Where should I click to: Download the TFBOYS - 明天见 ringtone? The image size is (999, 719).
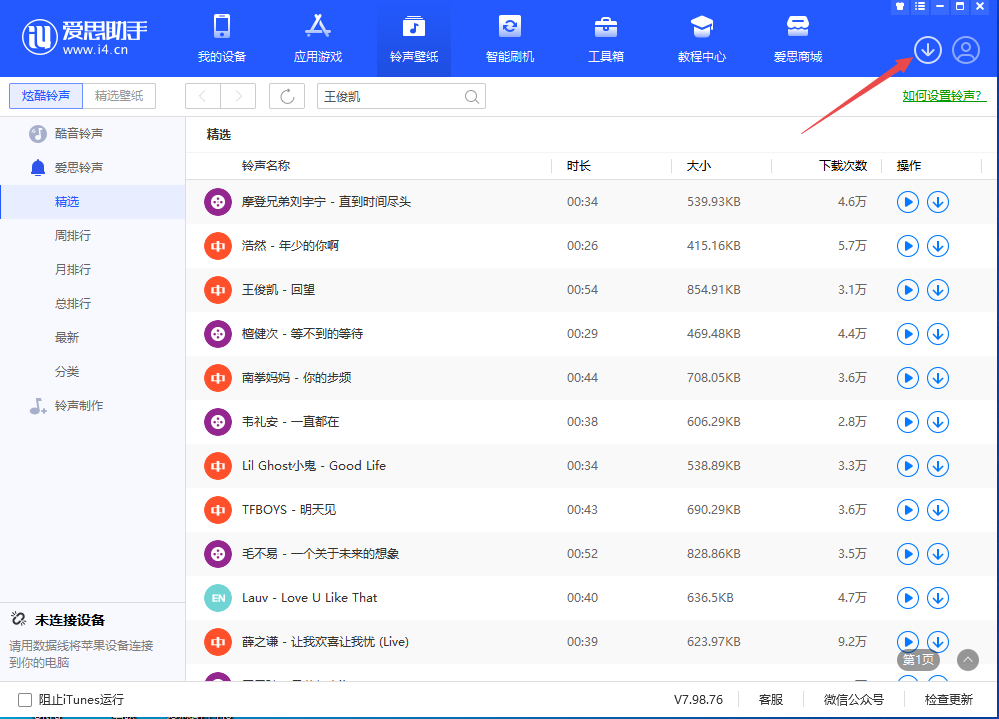pyautogui.click(x=938, y=510)
